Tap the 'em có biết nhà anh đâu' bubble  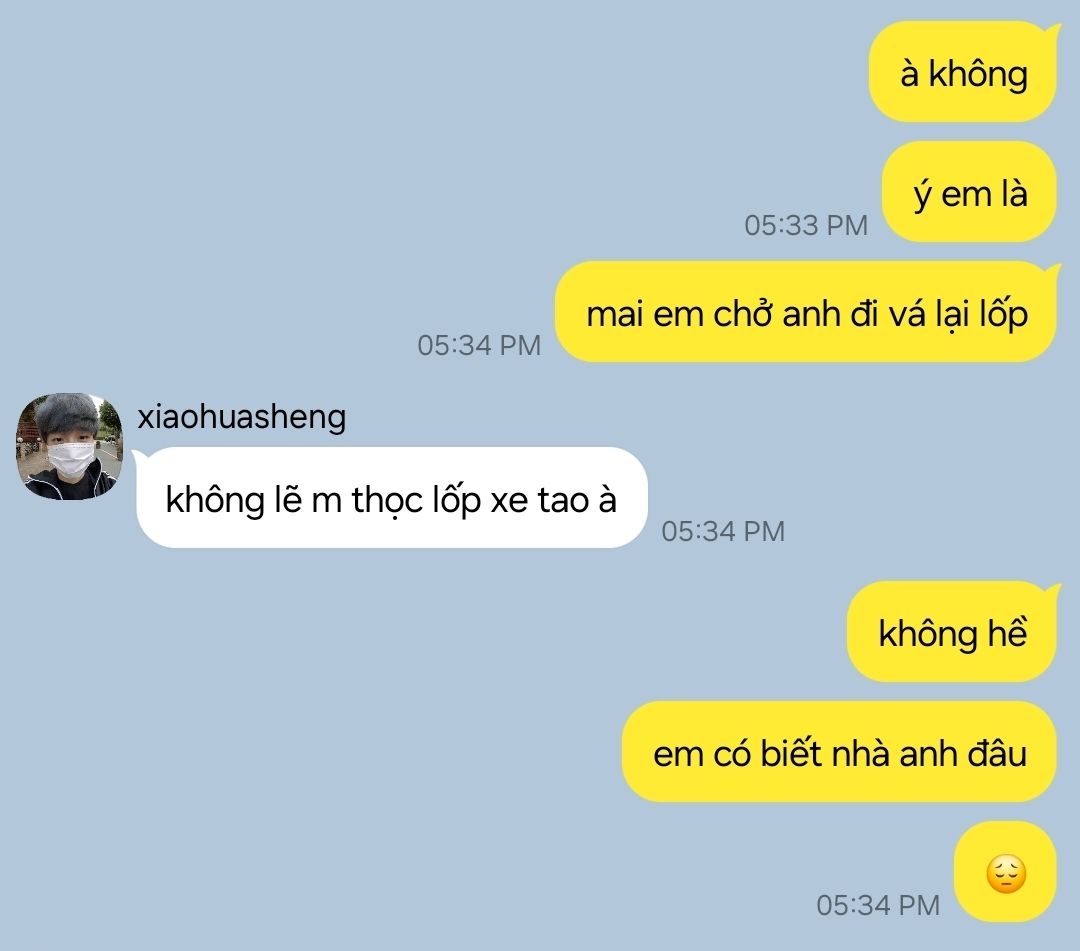click(840, 751)
